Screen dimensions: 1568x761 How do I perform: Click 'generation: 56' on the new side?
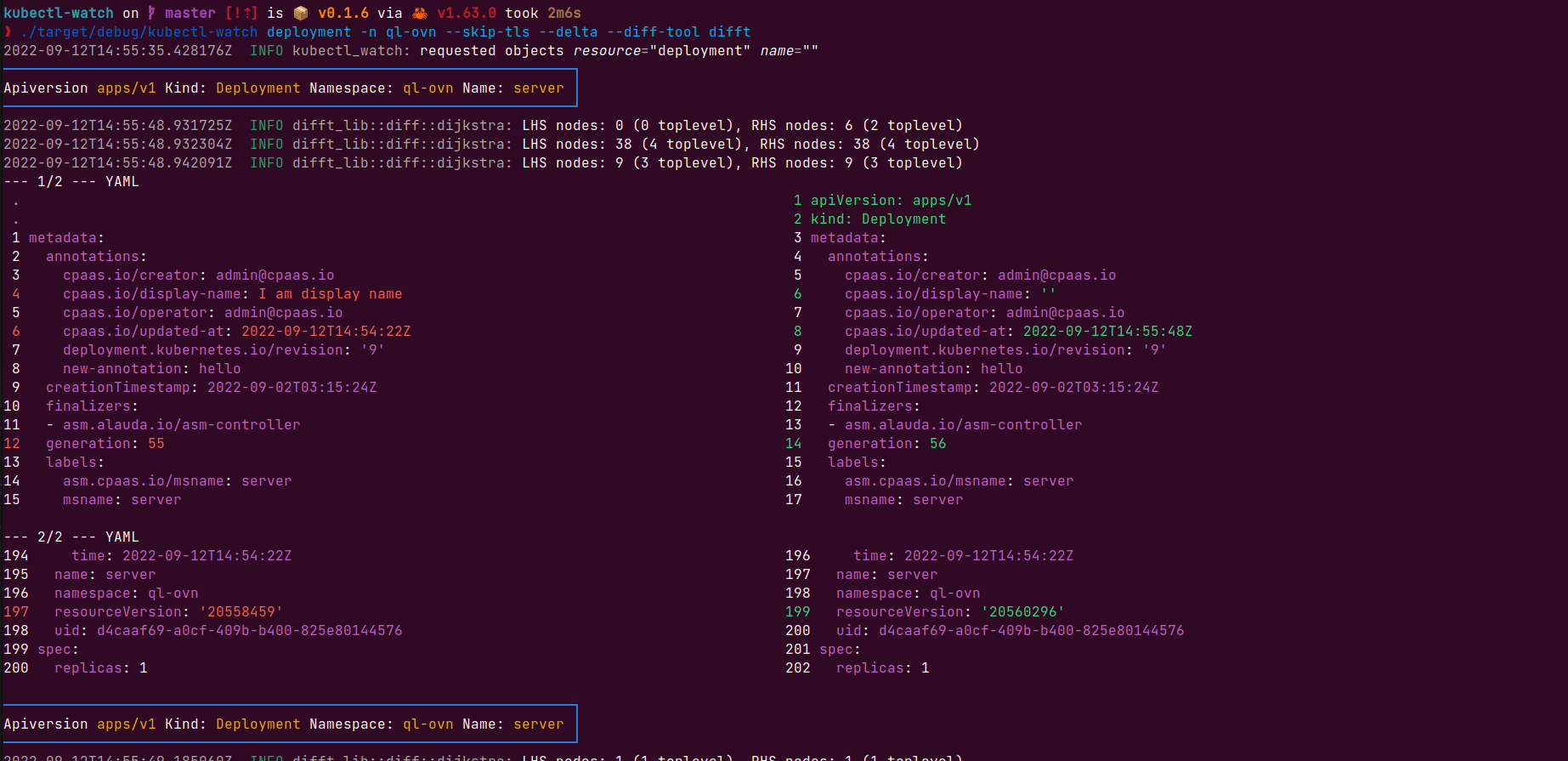[x=887, y=443]
